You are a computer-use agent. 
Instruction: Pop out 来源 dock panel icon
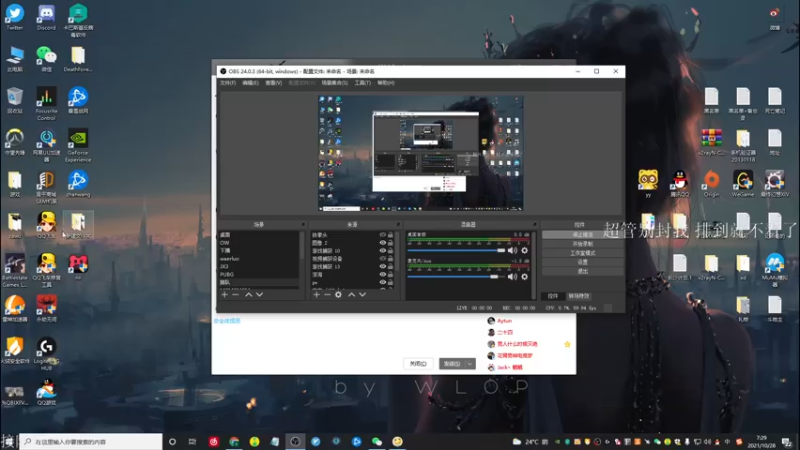[x=398, y=224]
